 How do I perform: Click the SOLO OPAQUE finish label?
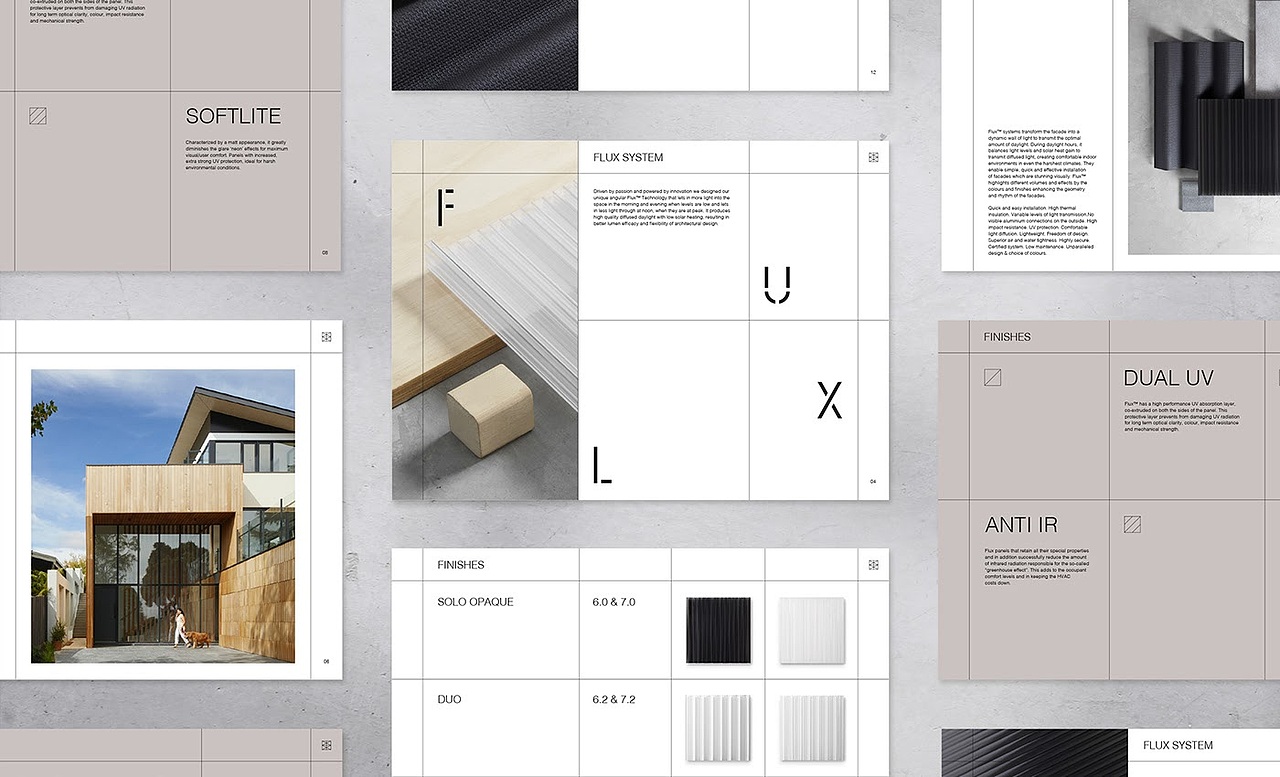click(x=475, y=602)
